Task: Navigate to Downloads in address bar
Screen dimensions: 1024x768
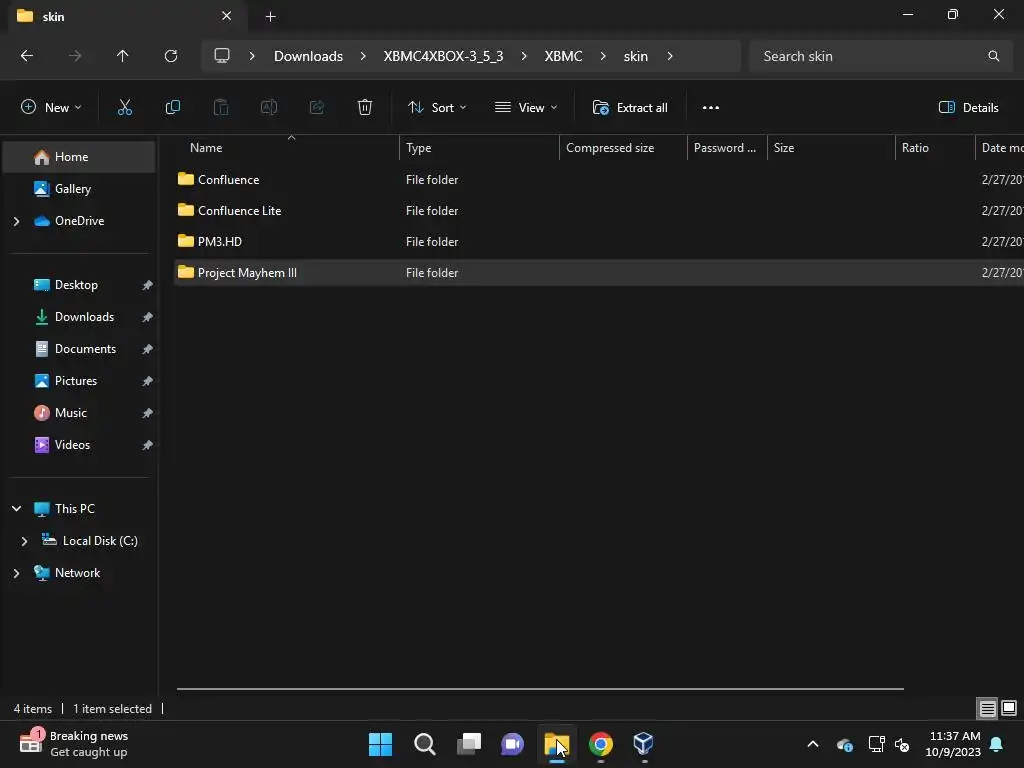Action: coord(308,56)
